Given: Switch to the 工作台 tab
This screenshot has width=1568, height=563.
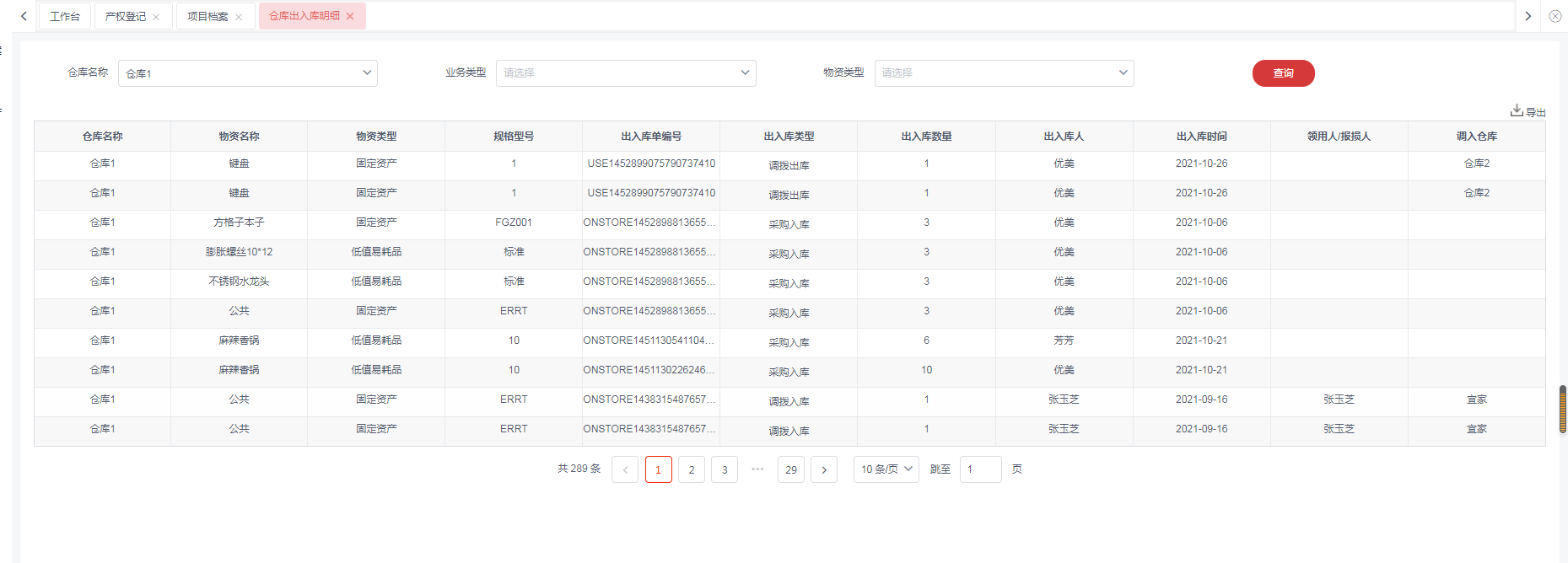Looking at the screenshot, I should [x=65, y=16].
